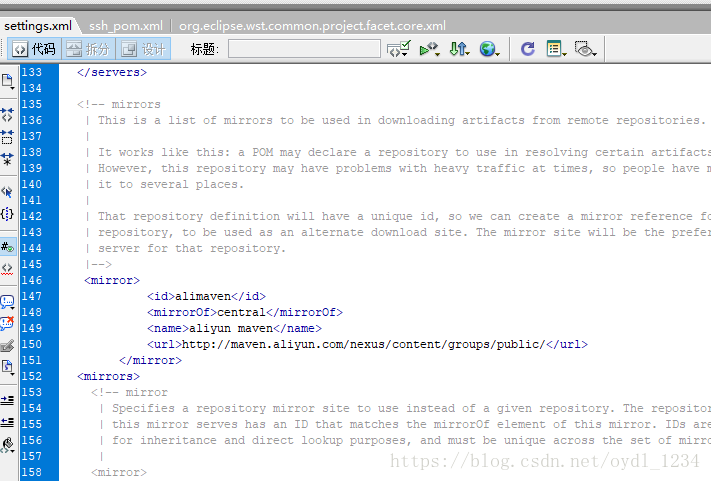Click the </mirror> closing tag

click(151, 360)
